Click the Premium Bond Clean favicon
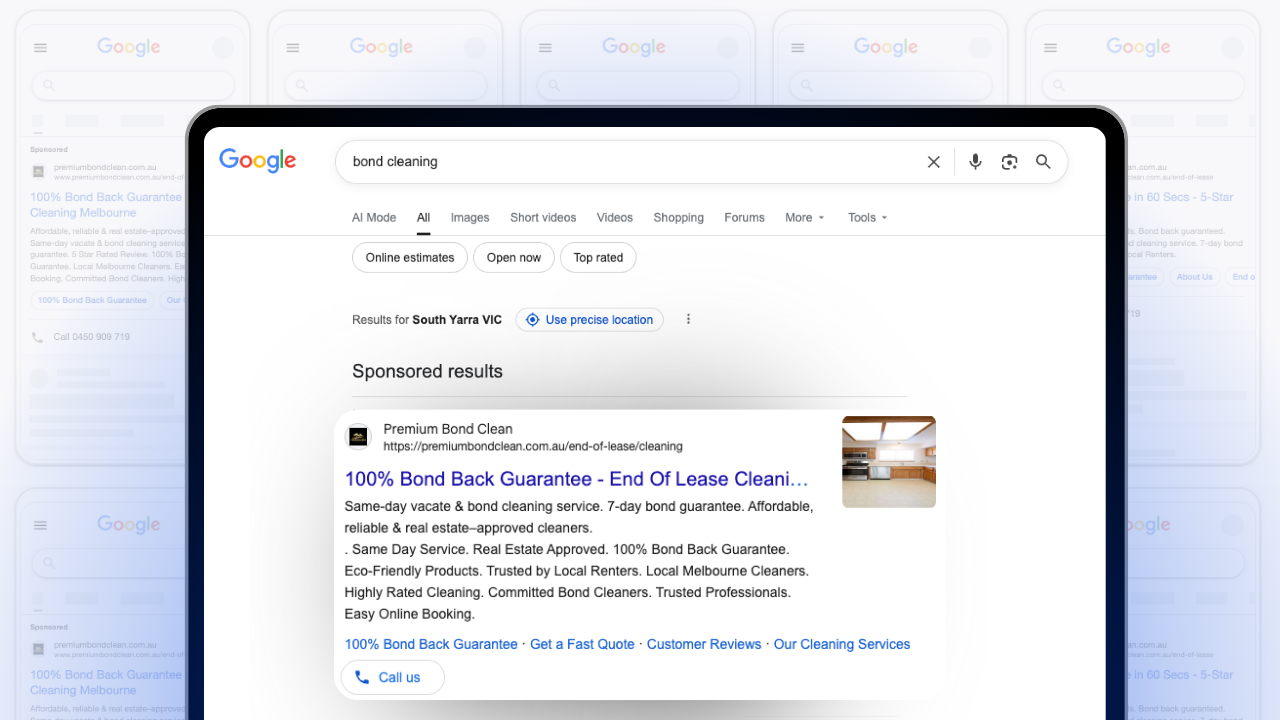This screenshot has width=1280, height=720. pos(358,437)
